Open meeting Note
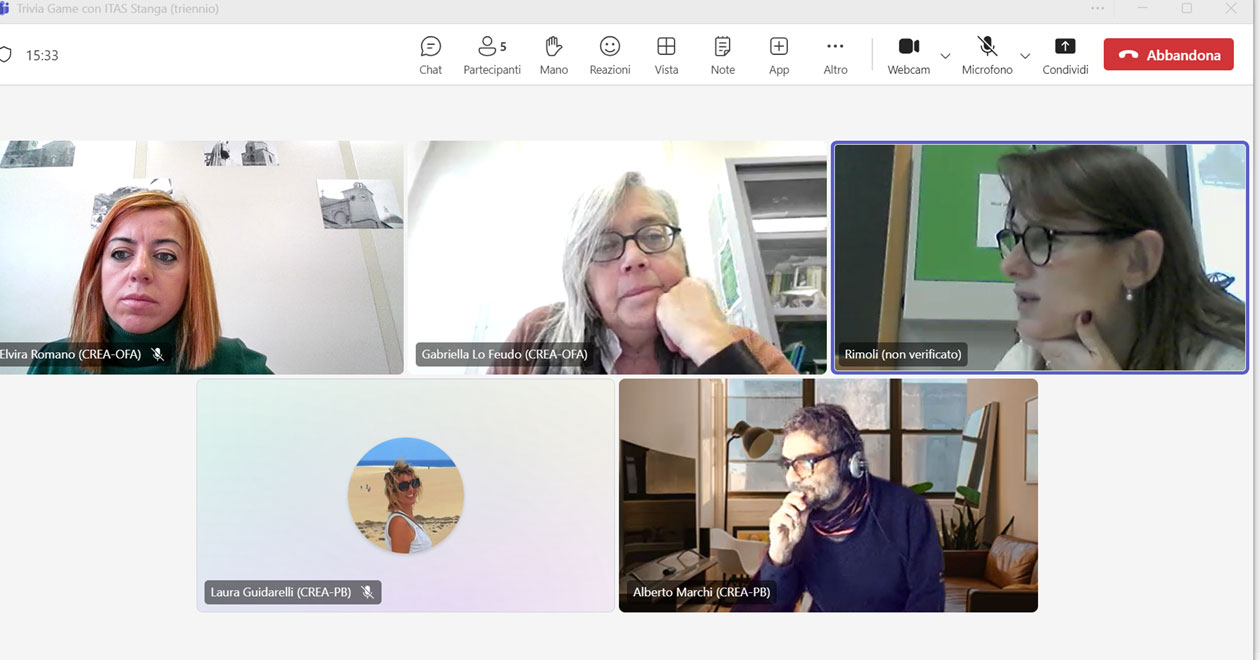This screenshot has height=660, width=1260. point(722,55)
